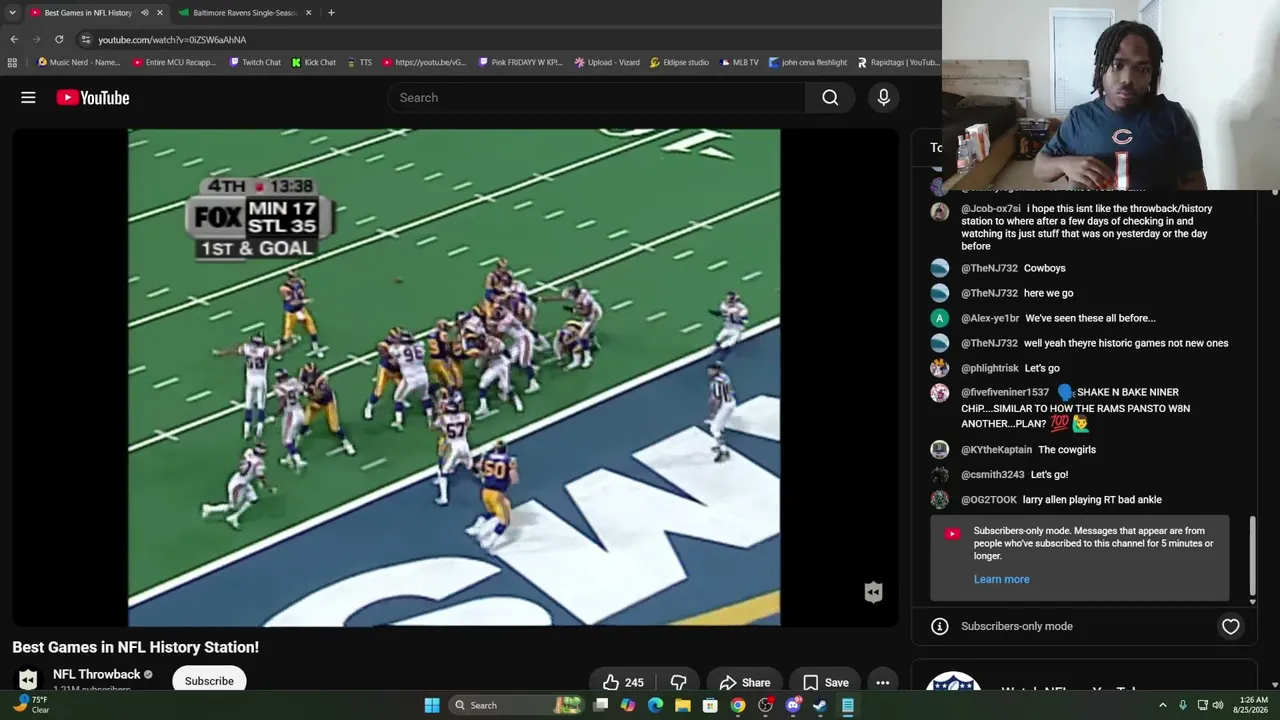The width and height of the screenshot is (1280, 720).
Task: Click the YouTube search magnifier button
Action: [x=830, y=97]
